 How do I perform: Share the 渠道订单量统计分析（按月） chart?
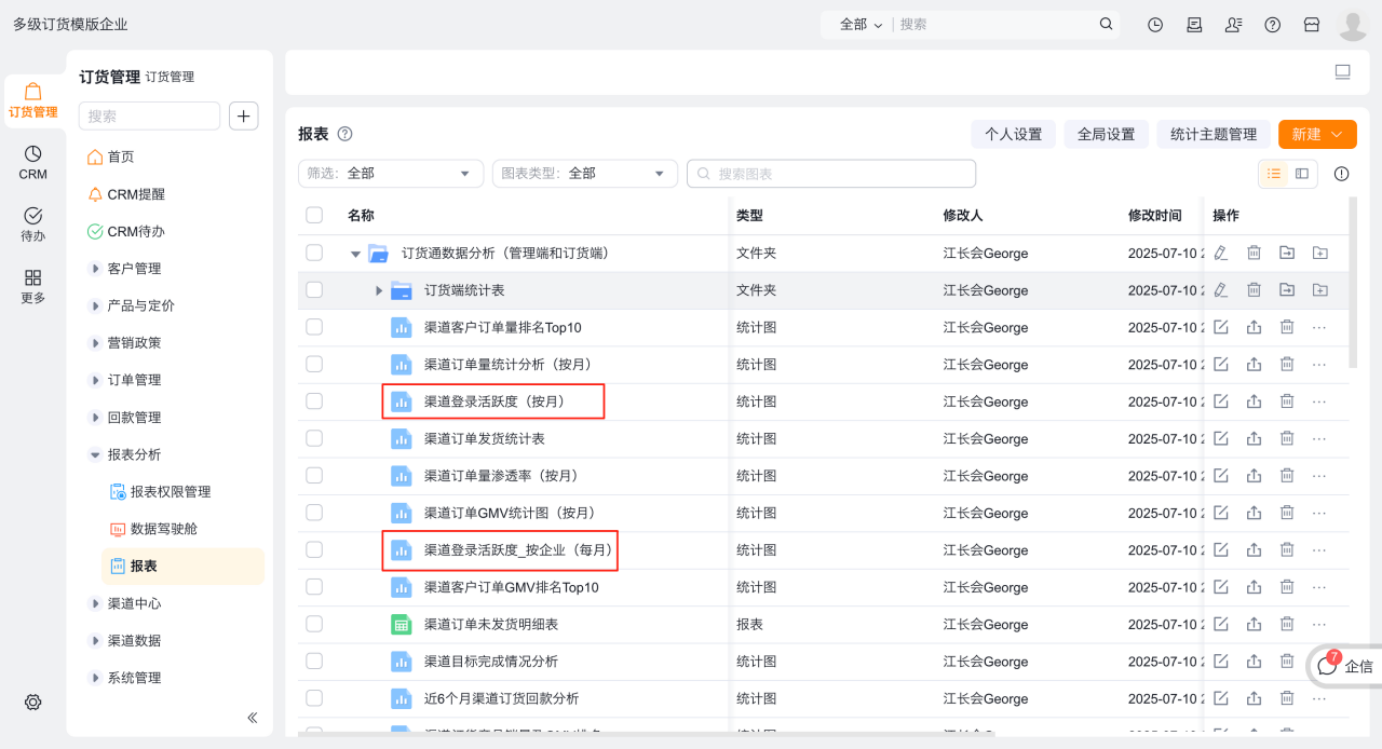click(1253, 364)
